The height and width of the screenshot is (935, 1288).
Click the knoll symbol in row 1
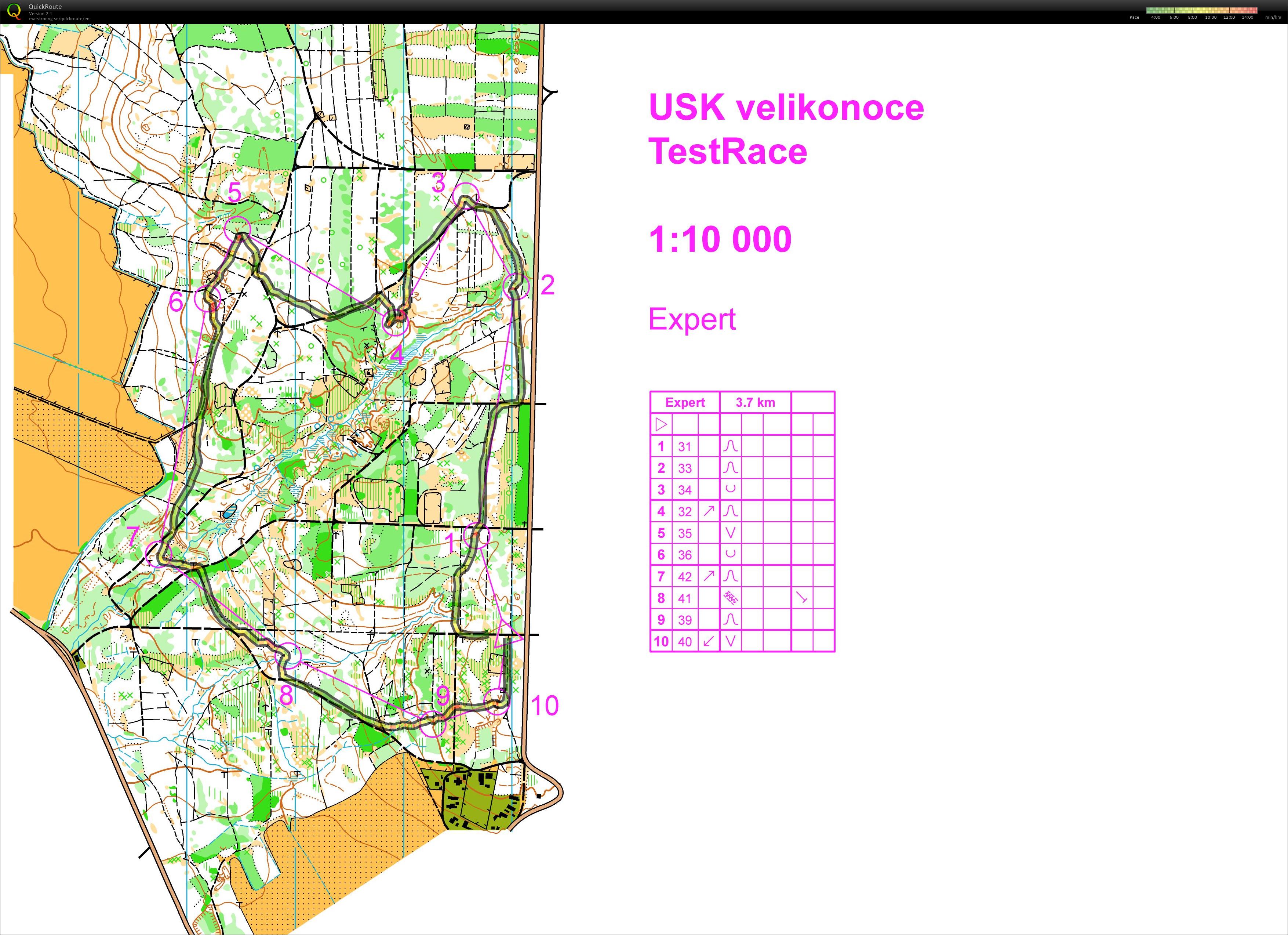(730, 446)
